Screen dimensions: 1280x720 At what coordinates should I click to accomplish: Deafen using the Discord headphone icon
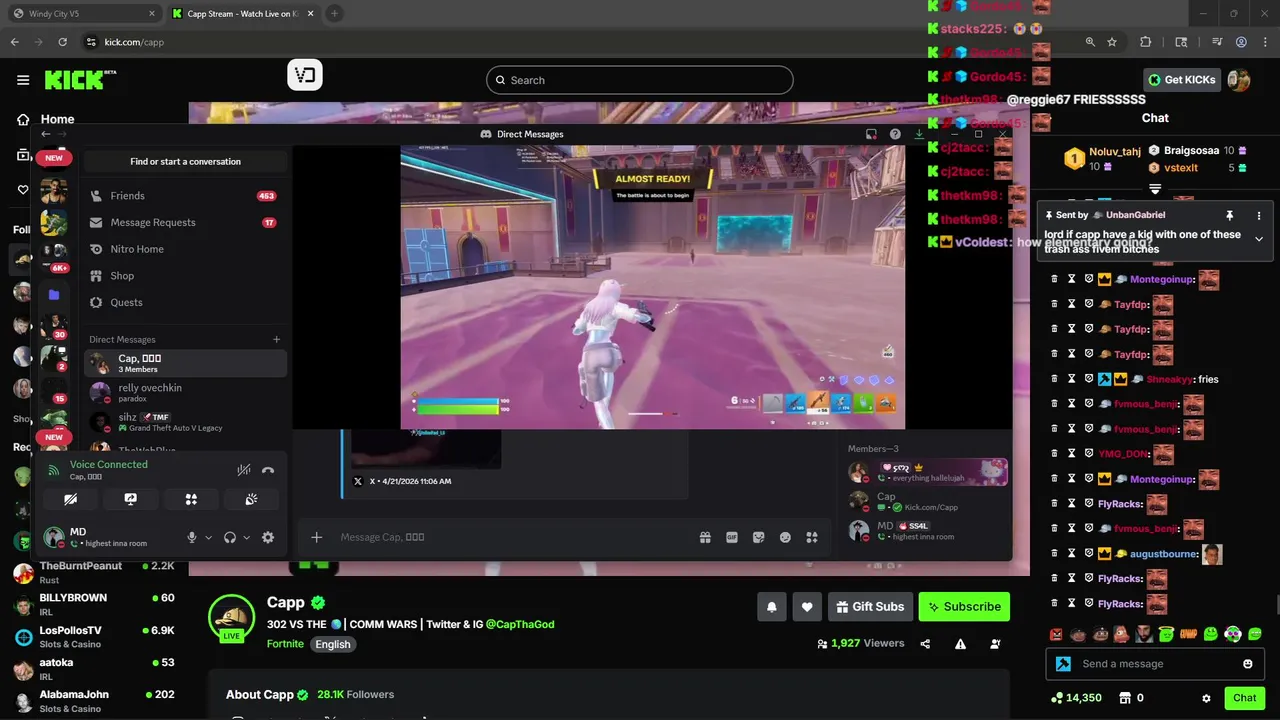pos(230,537)
